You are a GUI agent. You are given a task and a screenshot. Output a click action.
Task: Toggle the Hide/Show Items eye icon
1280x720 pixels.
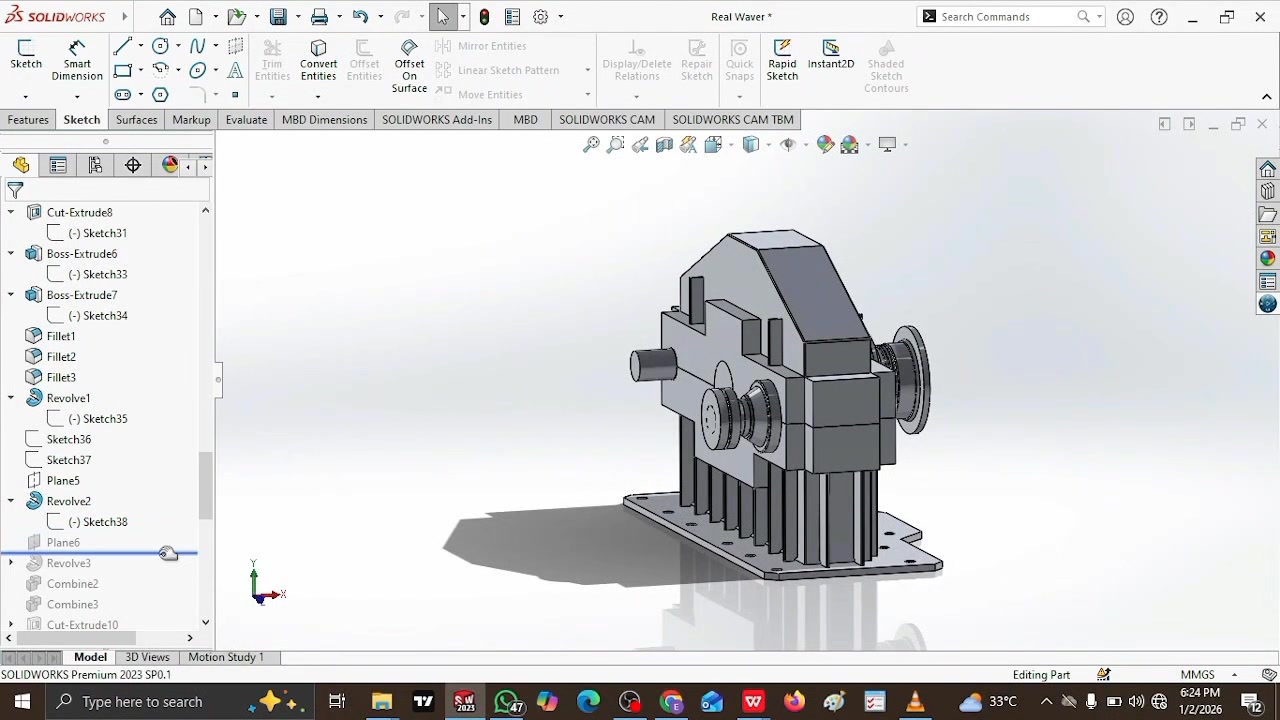pos(788,145)
